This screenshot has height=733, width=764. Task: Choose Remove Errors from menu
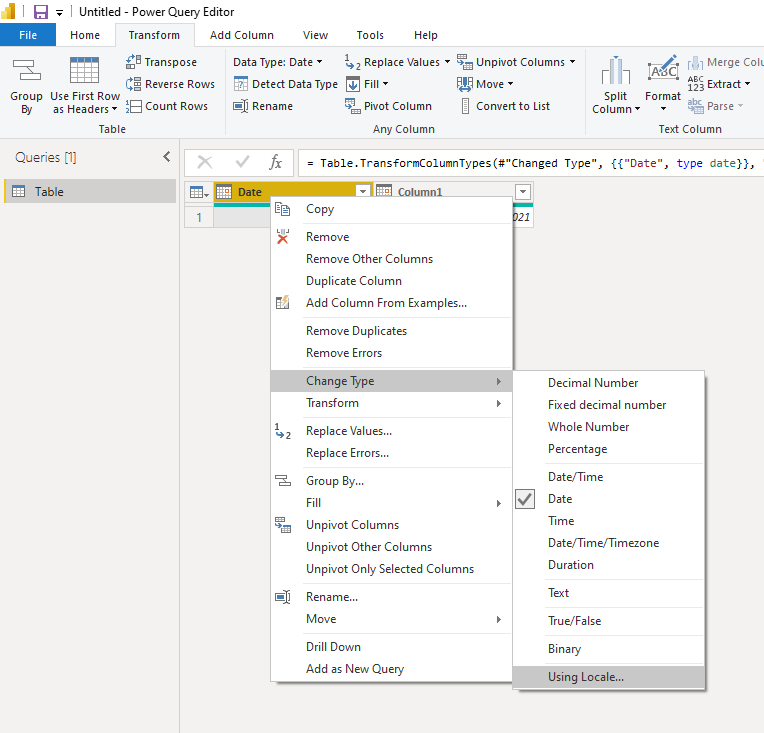[x=391, y=353]
